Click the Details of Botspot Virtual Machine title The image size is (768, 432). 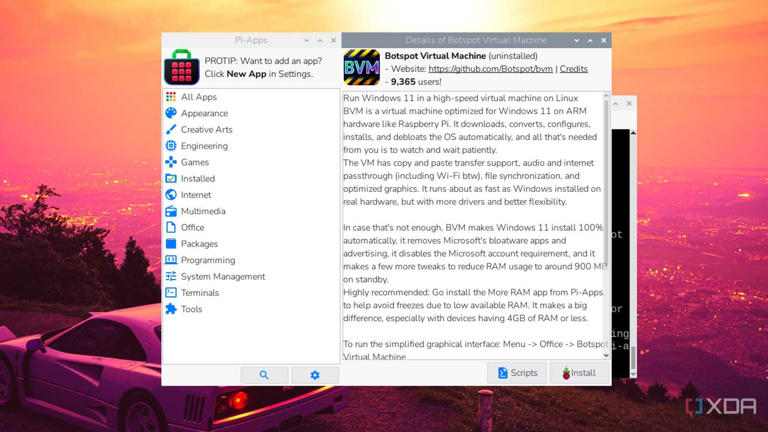point(476,40)
